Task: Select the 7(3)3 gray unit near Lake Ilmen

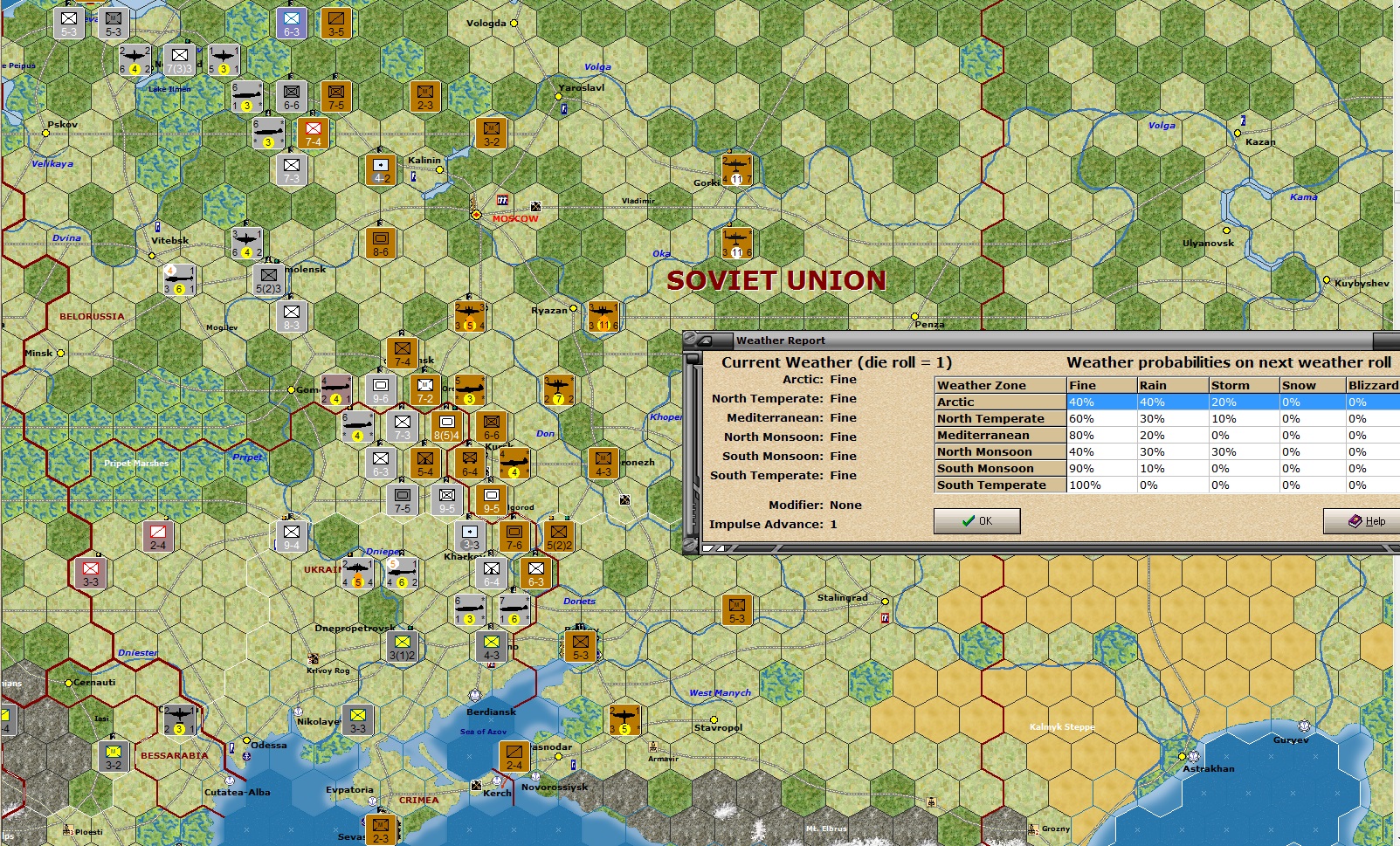Action: click(x=180, y=60)
